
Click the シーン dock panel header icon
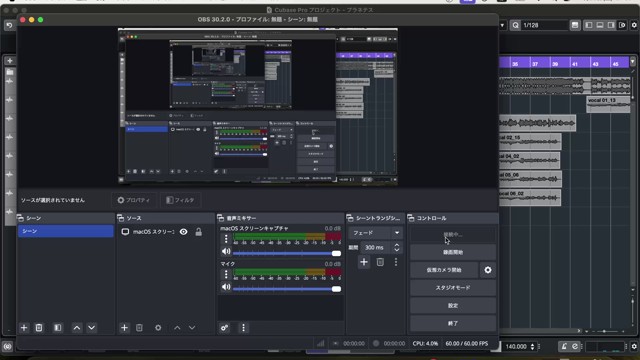(x=20, y=218)
